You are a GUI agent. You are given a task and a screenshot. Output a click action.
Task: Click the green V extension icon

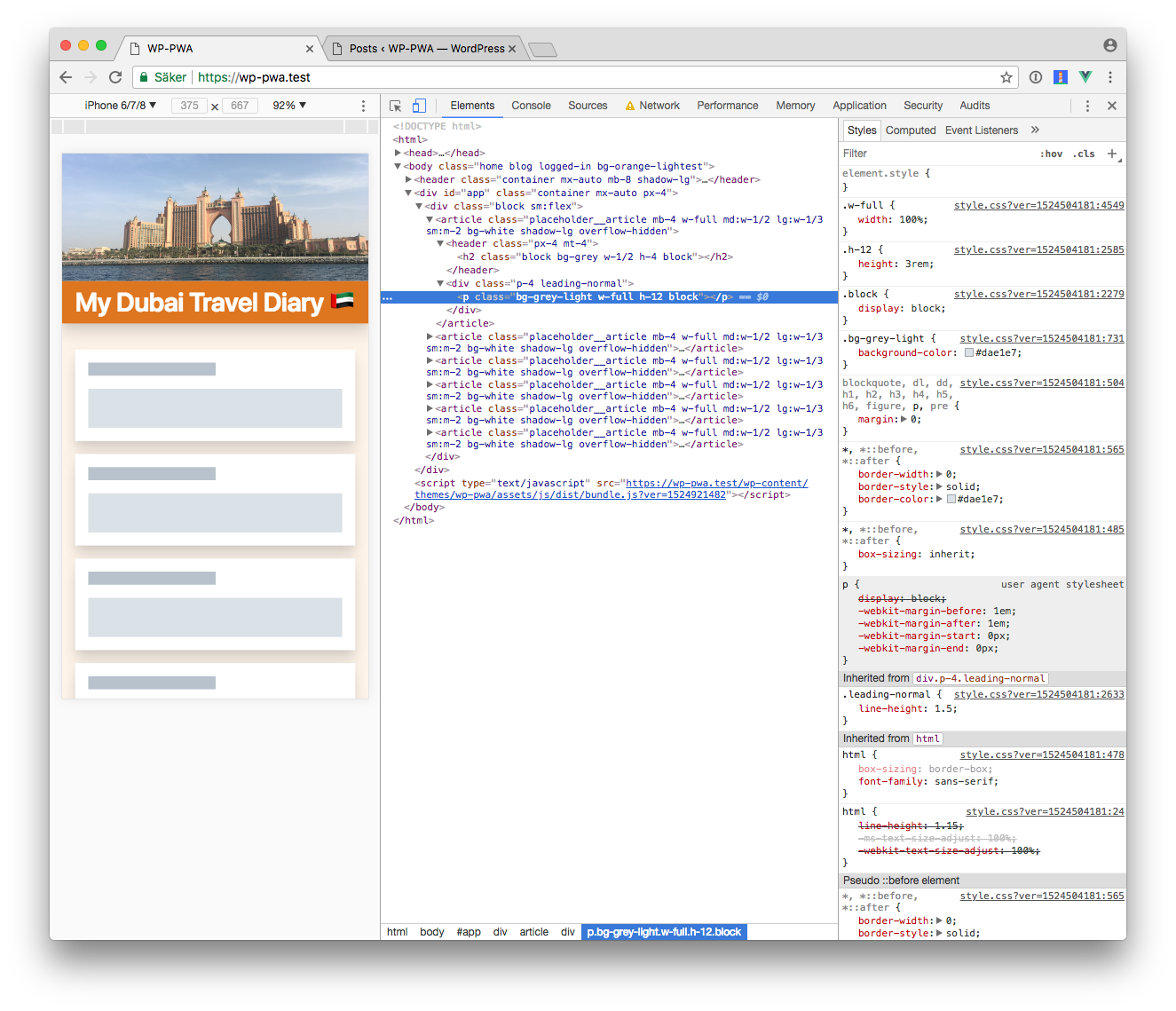(x=1085, y=77)
